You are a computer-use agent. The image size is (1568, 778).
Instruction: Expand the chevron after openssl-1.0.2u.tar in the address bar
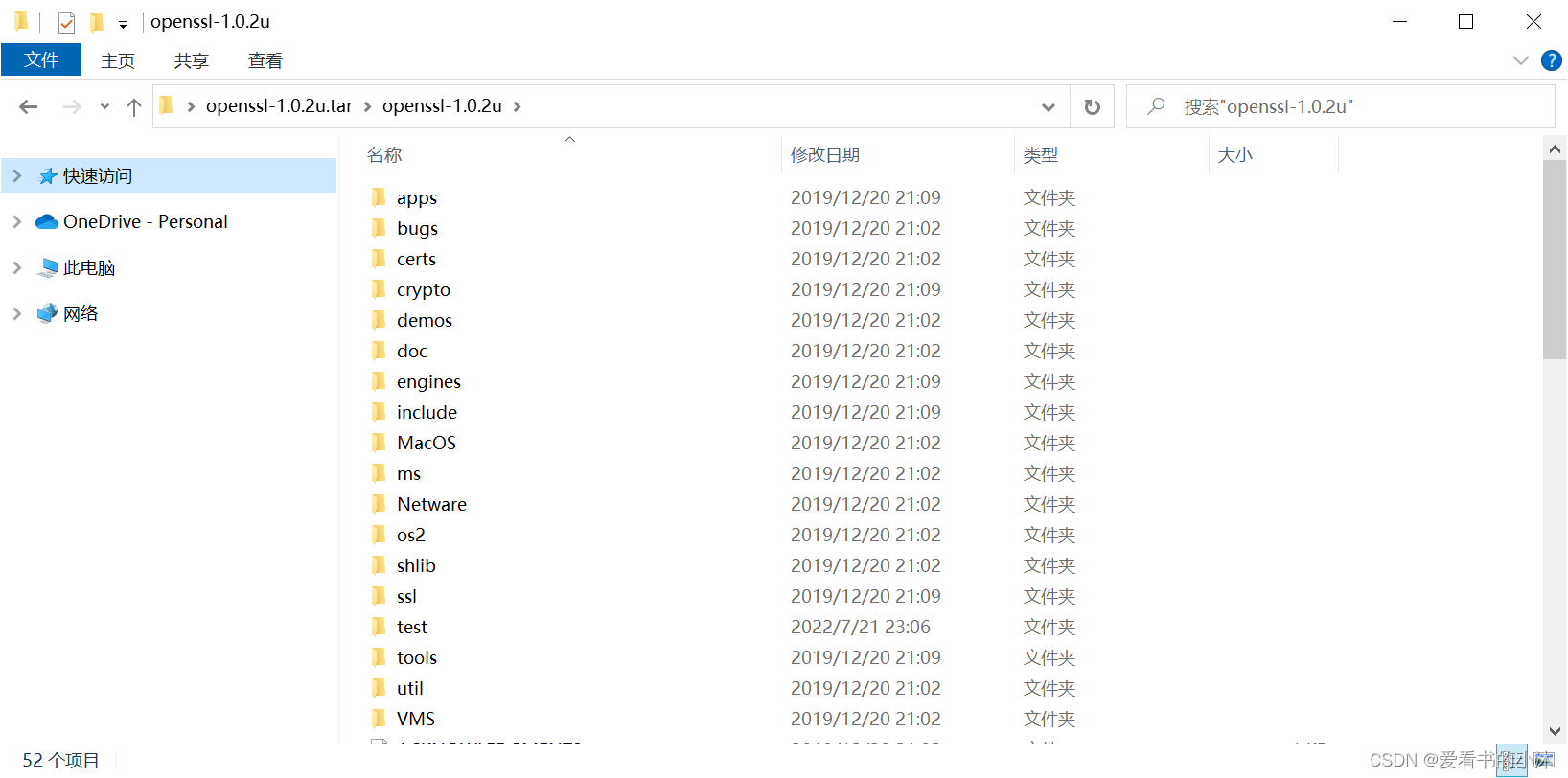367,106
